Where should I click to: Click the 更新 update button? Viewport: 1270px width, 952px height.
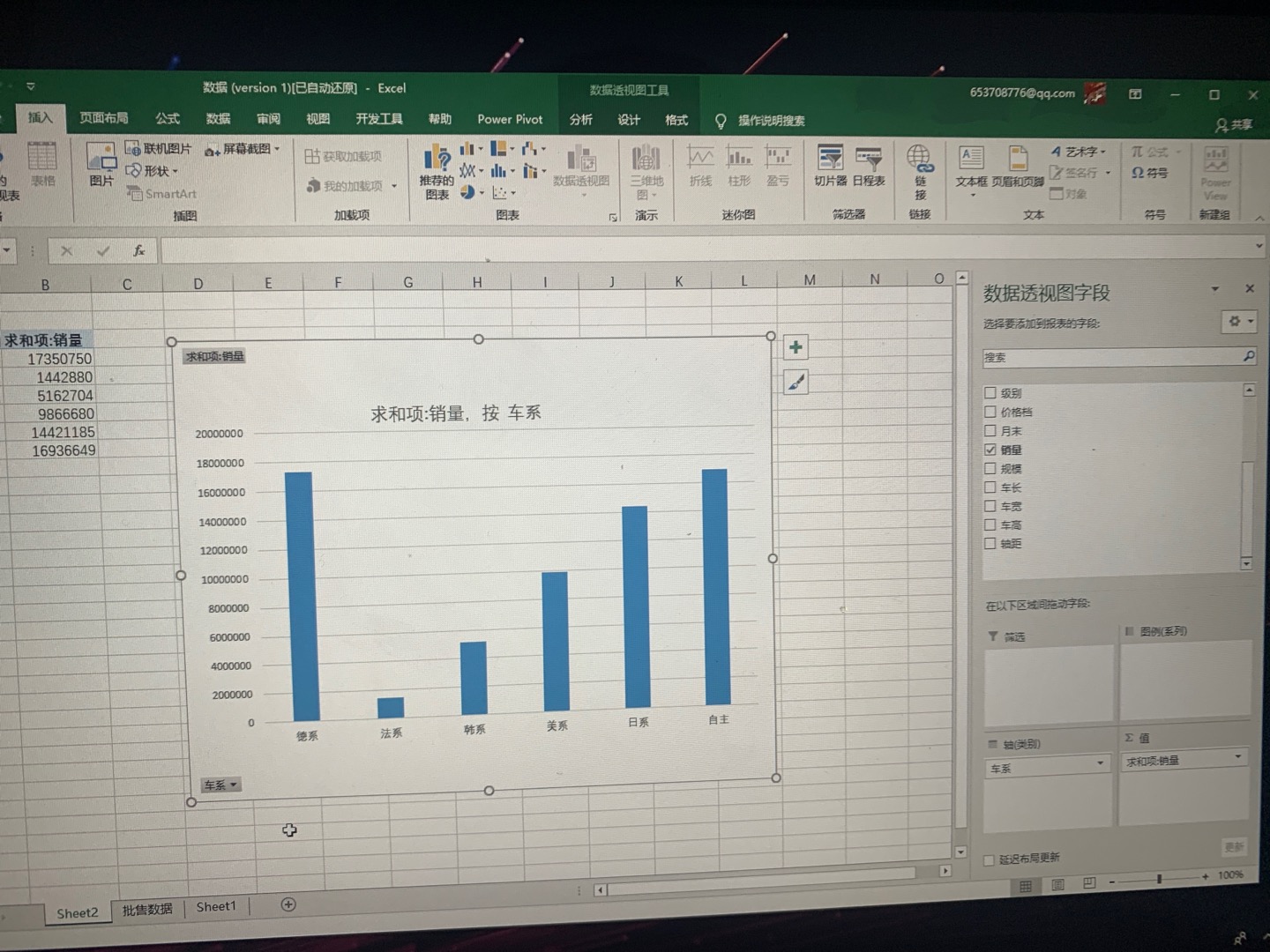click(x=1234, y=847)
